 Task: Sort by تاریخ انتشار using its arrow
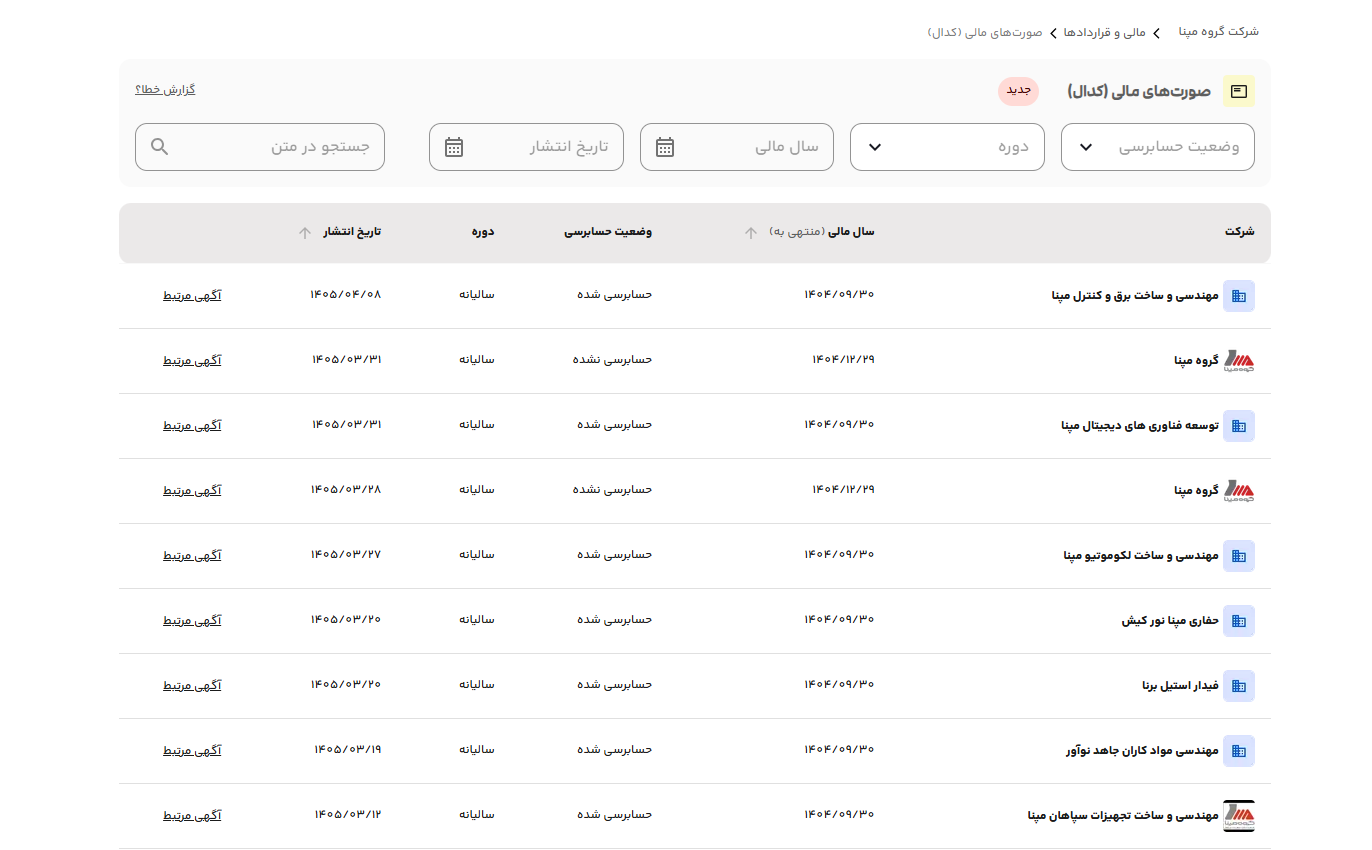[x=305, y=233]
